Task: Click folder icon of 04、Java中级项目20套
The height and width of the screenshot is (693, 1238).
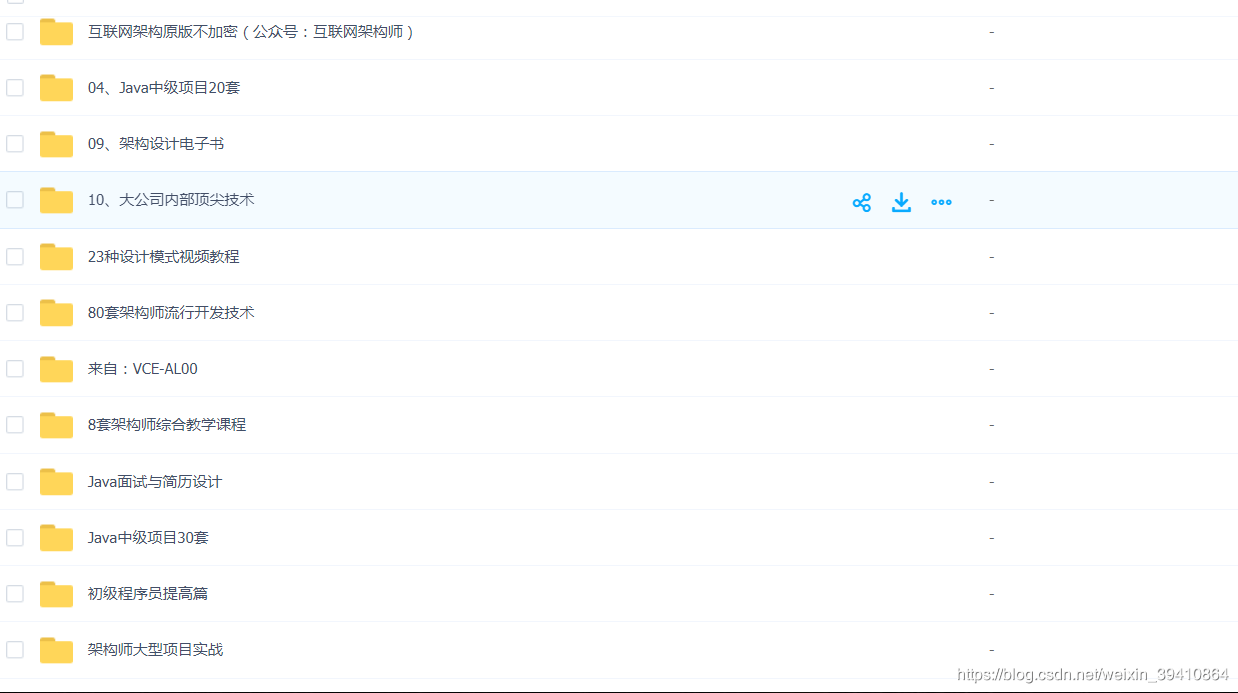Action: pos(57,88)
